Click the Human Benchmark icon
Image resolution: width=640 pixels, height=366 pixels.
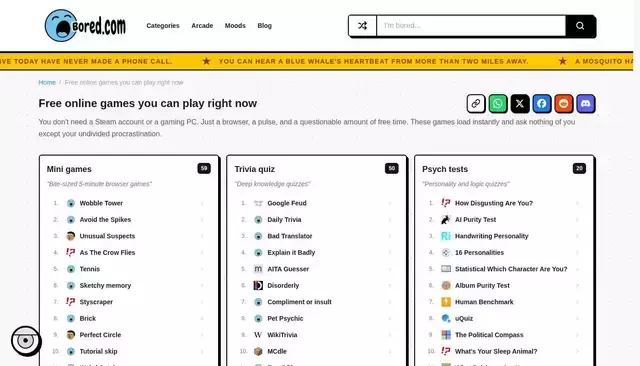click(x=446, y=302)
